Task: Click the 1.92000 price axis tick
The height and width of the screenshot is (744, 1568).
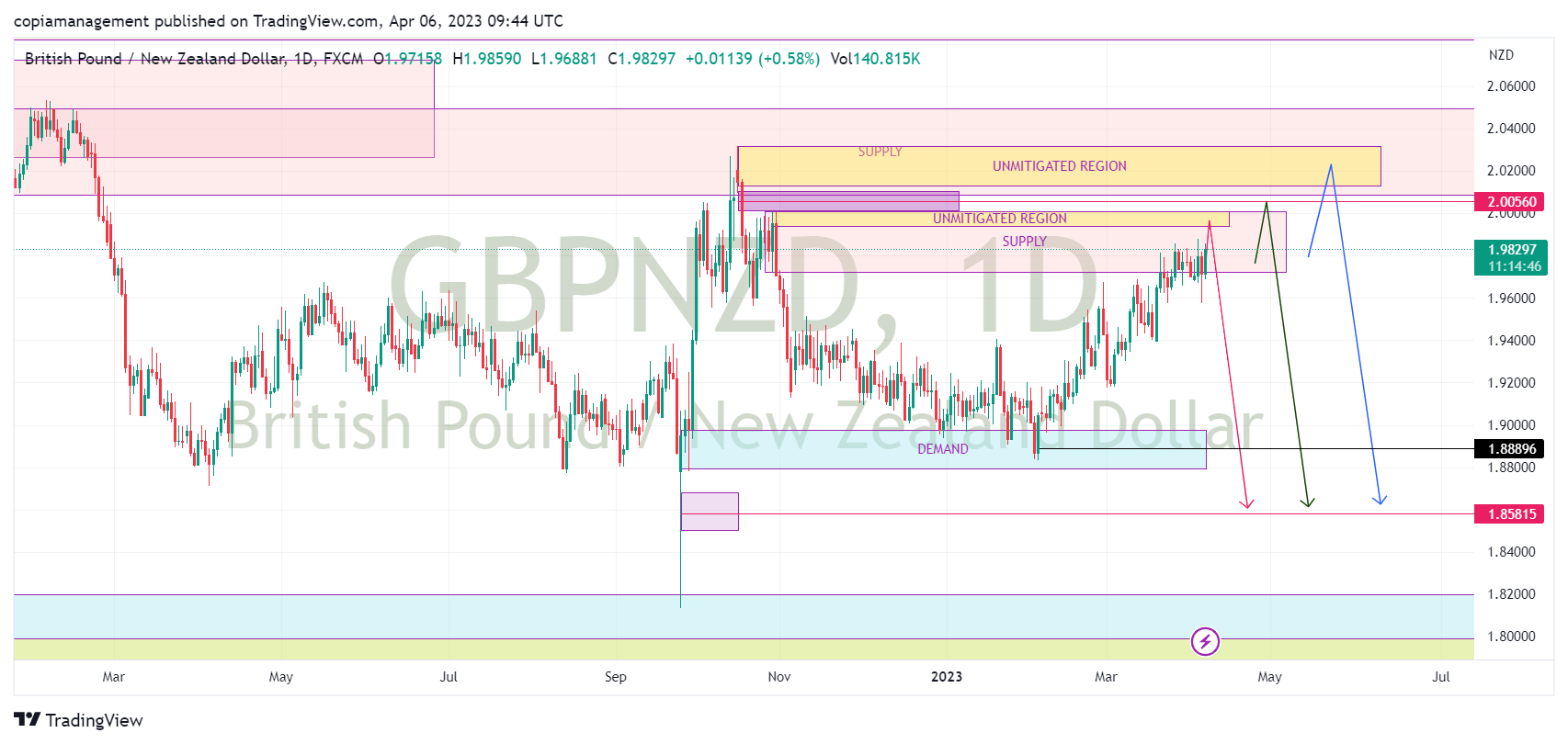Action: (1511, 383)
